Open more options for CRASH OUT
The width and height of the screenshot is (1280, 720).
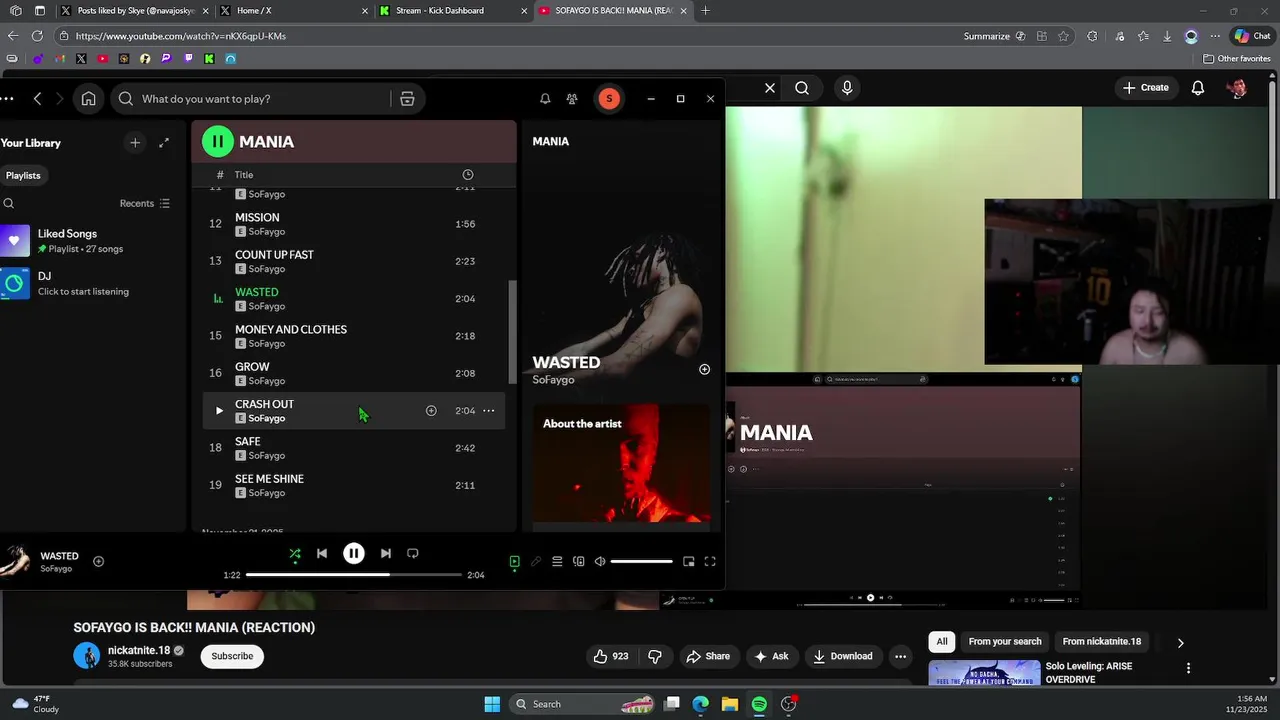click(489, 411)
